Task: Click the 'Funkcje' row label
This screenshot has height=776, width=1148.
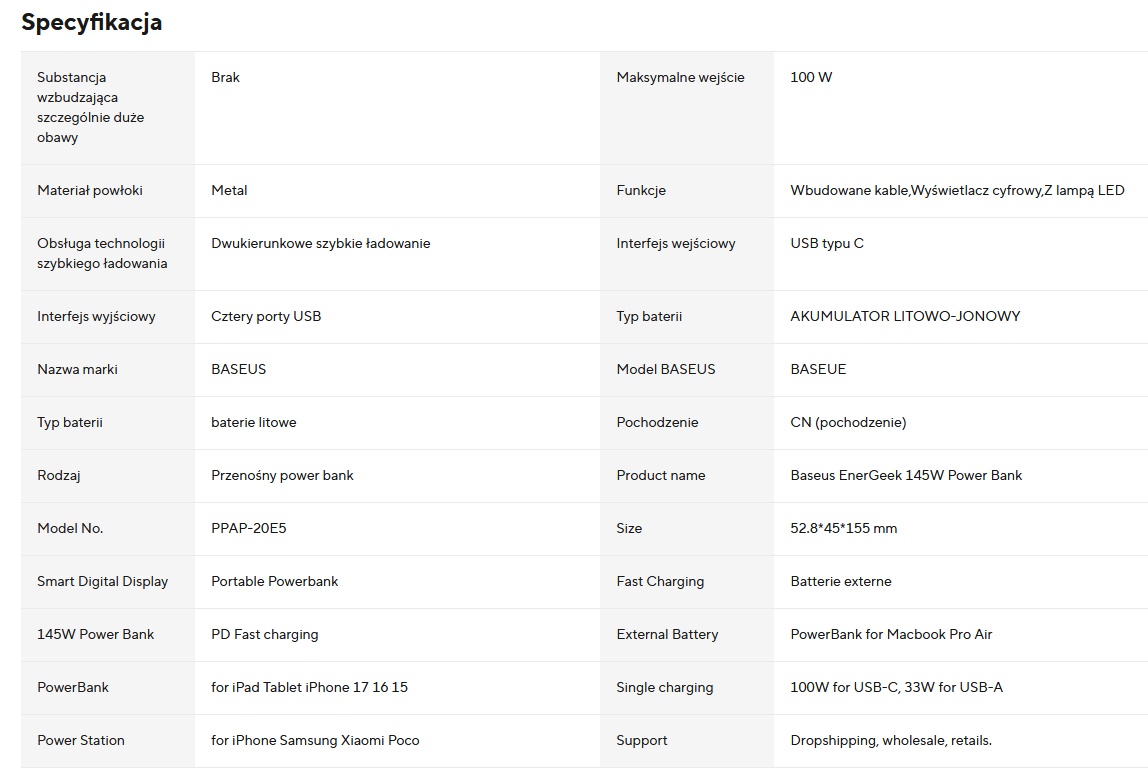Action: coord(641,190)
